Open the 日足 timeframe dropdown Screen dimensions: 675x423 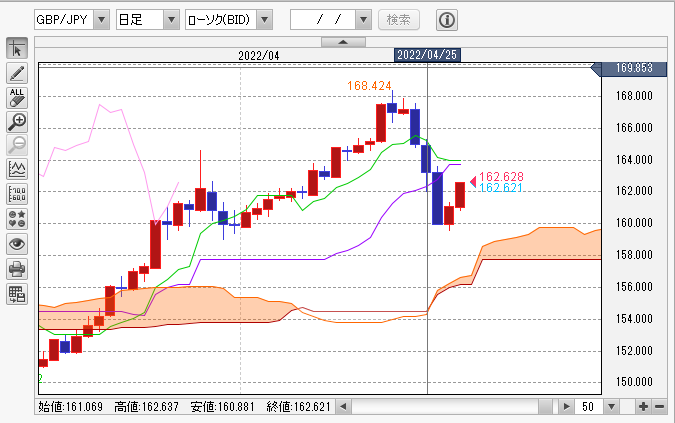tap(171, 20)
